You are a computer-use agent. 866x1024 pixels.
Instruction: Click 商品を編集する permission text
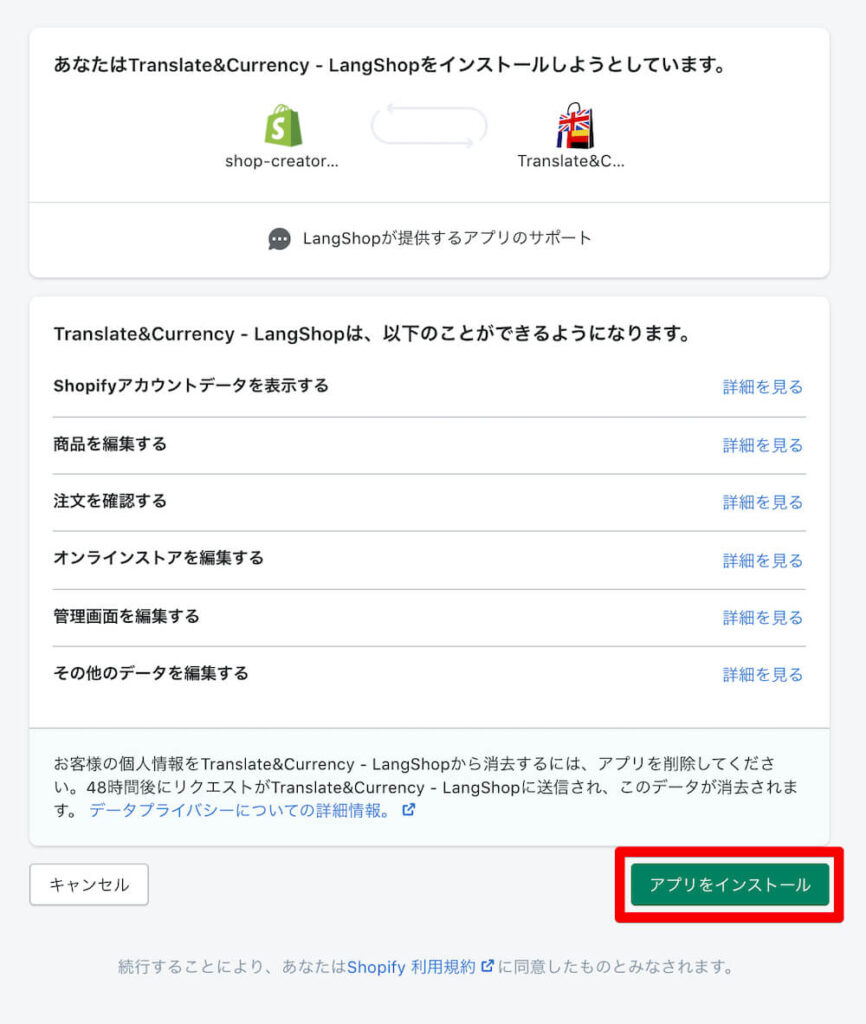(x=110, y=444)
